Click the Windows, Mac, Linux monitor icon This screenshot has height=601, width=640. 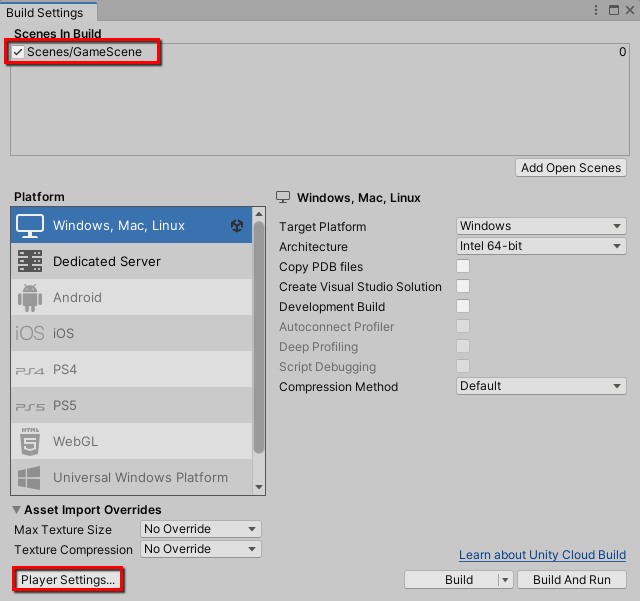pyautogui.click(x=30, y=225)
